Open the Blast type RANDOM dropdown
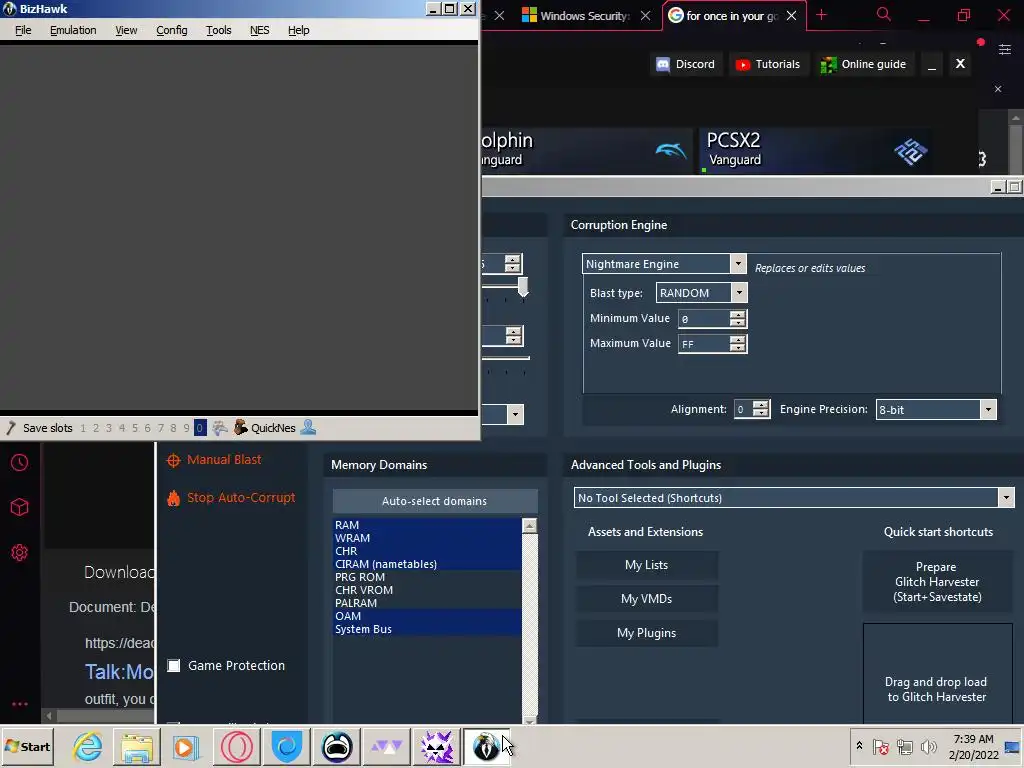Screen dimensions: 1024x768 pyautogui.click(x=739, y=293)
